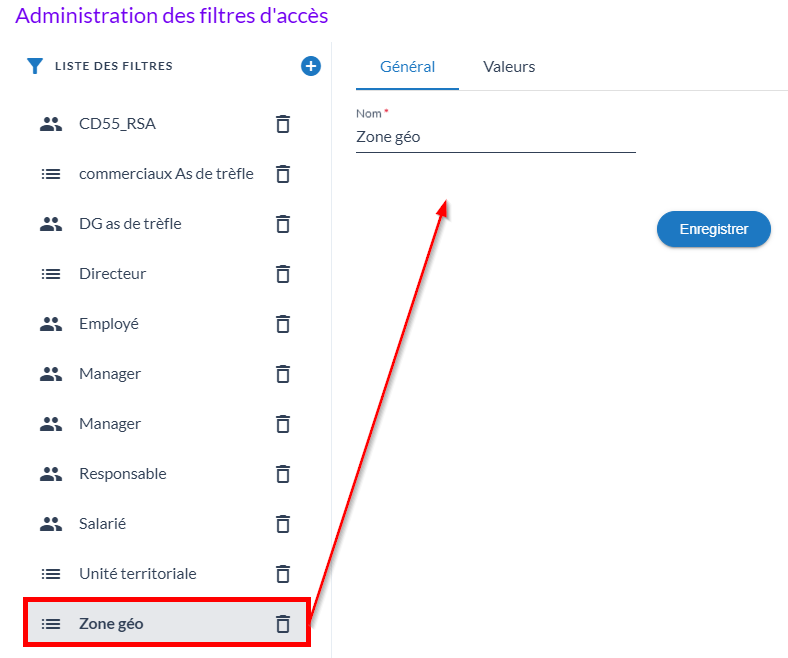This screenshot has height=658, width=788.
Task: Click the Nom input field
Action: (495, 137)
